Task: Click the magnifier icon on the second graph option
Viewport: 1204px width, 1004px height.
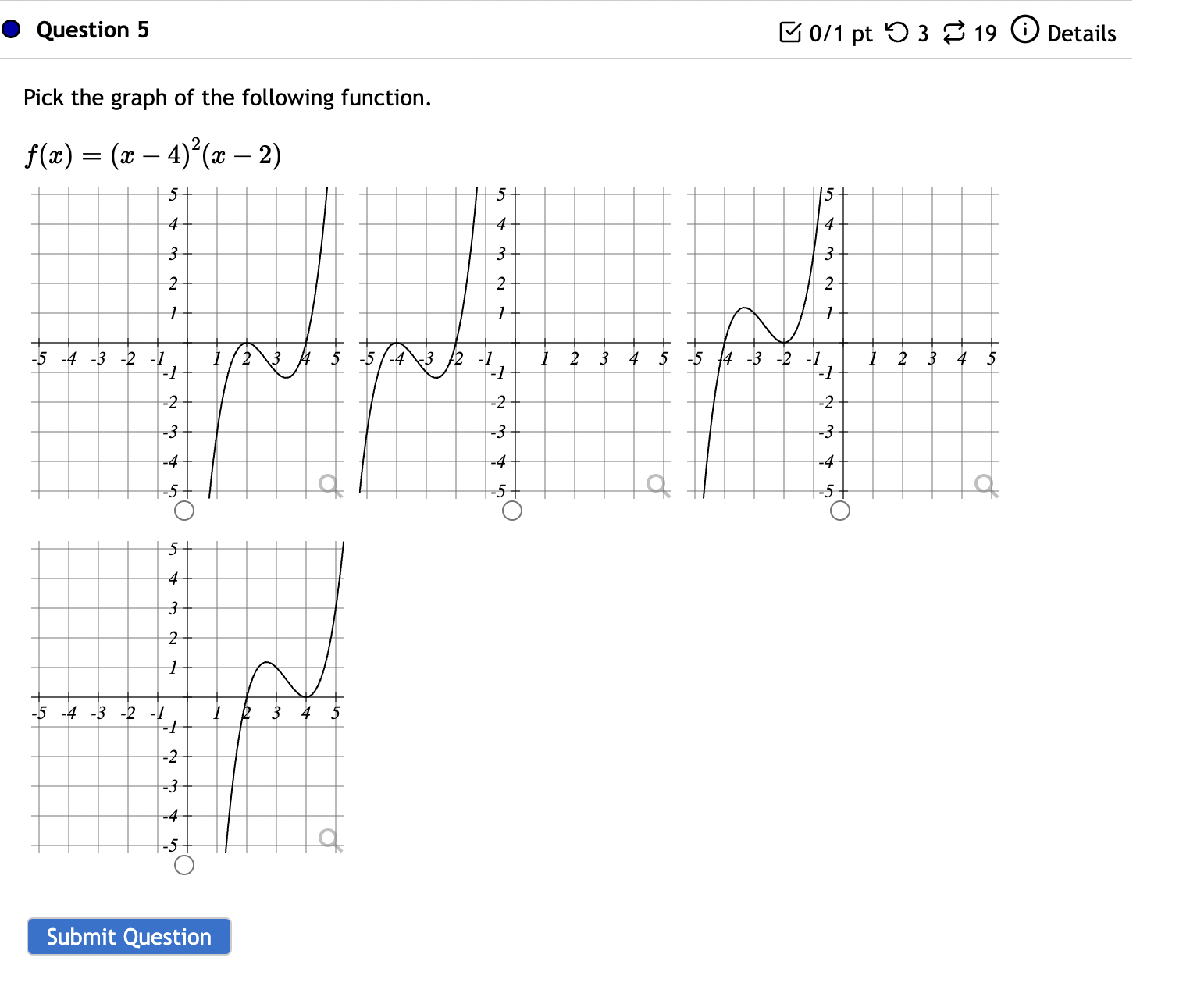Action: 656,484
